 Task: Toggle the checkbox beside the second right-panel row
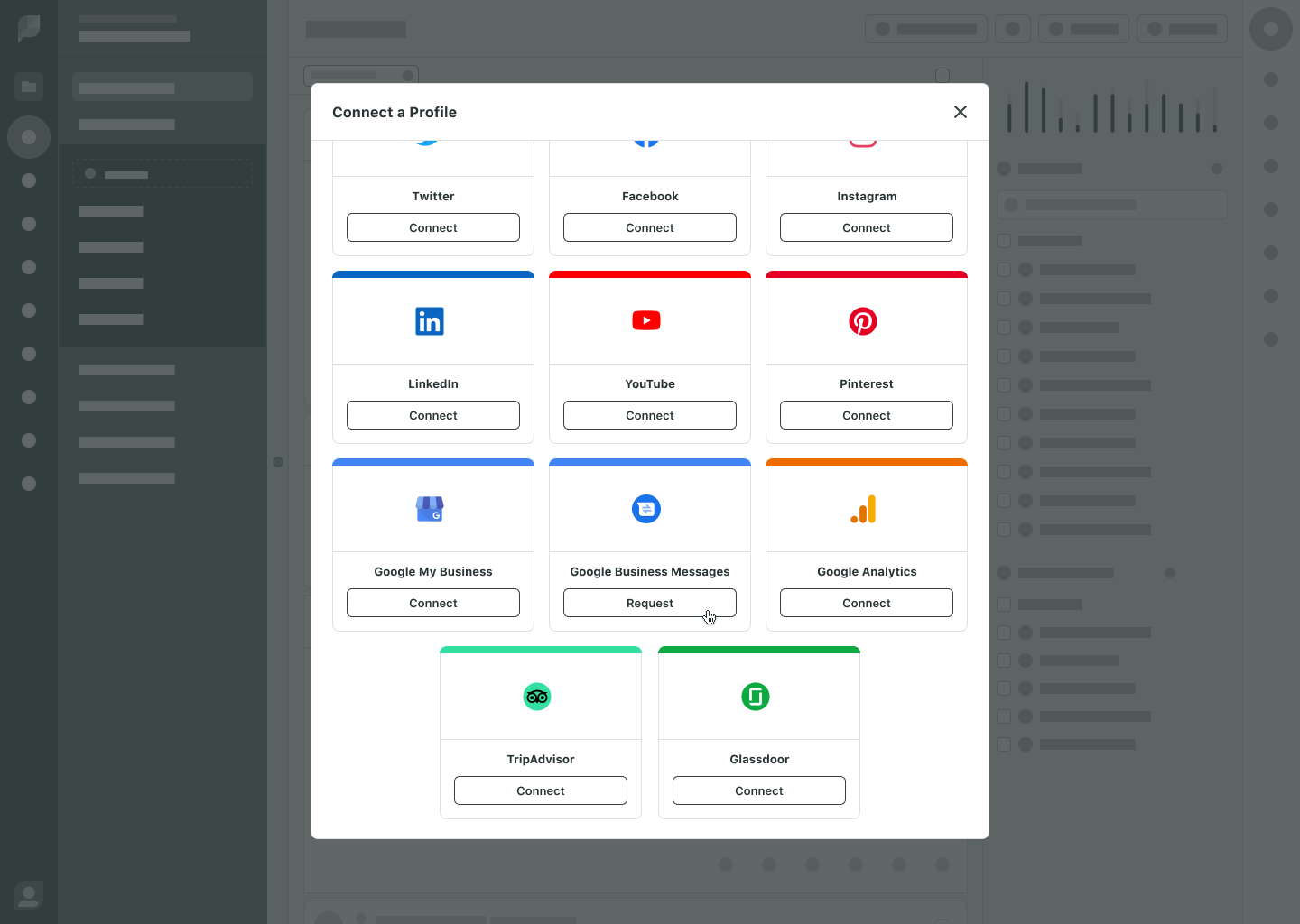pos(1004,270)
